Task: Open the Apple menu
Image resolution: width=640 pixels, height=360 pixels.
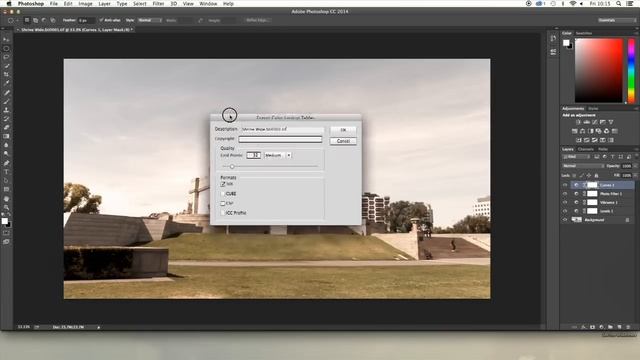Action: 9,4
